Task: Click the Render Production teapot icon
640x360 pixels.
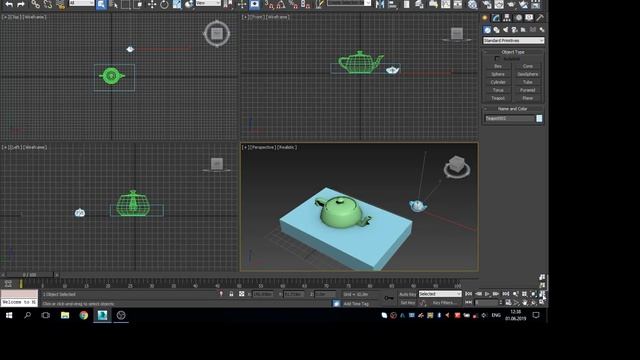Action: [511, 4]
